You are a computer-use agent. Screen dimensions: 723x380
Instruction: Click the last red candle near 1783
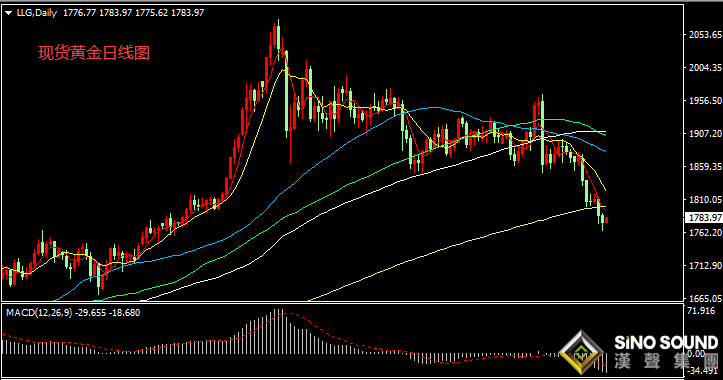coord(606,220)
